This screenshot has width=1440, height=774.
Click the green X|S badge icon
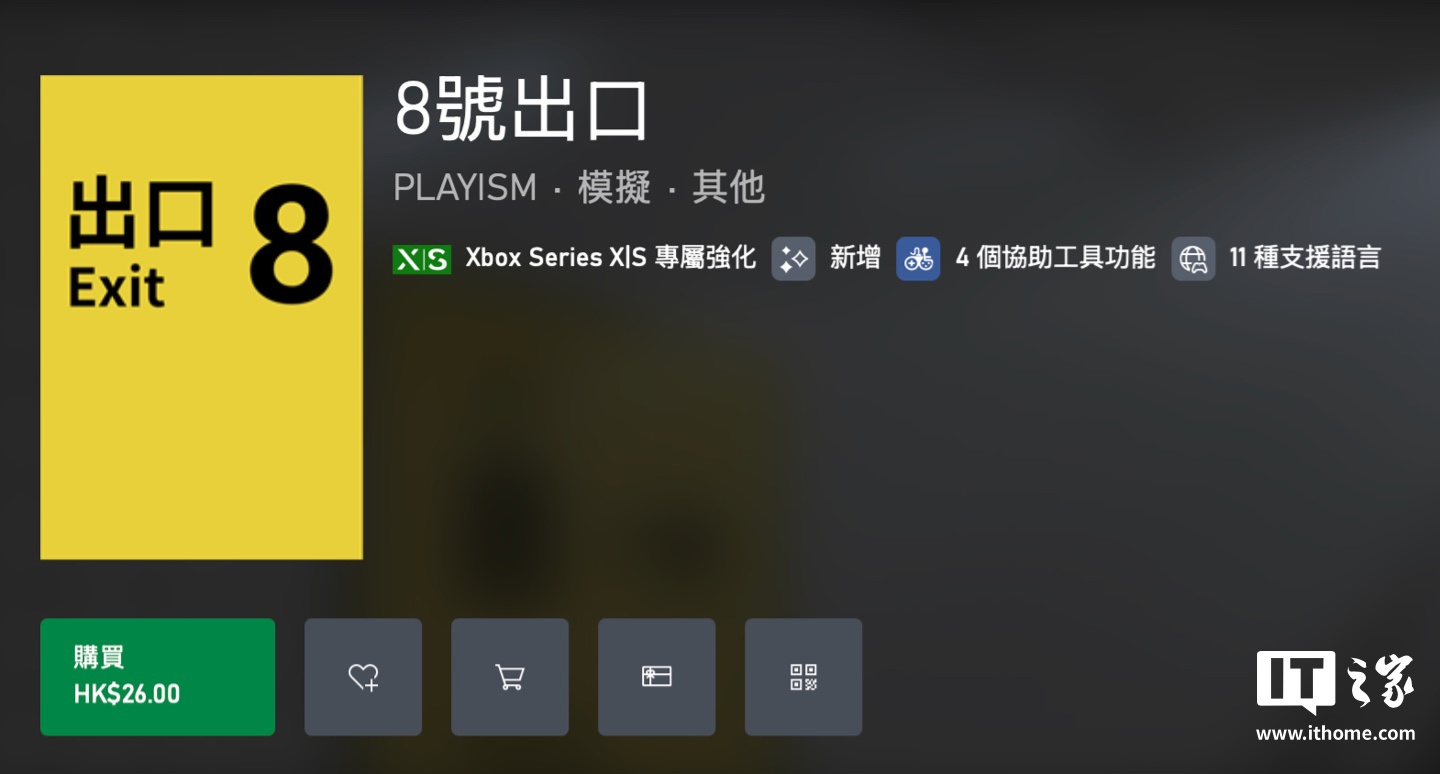click(422, 259)
